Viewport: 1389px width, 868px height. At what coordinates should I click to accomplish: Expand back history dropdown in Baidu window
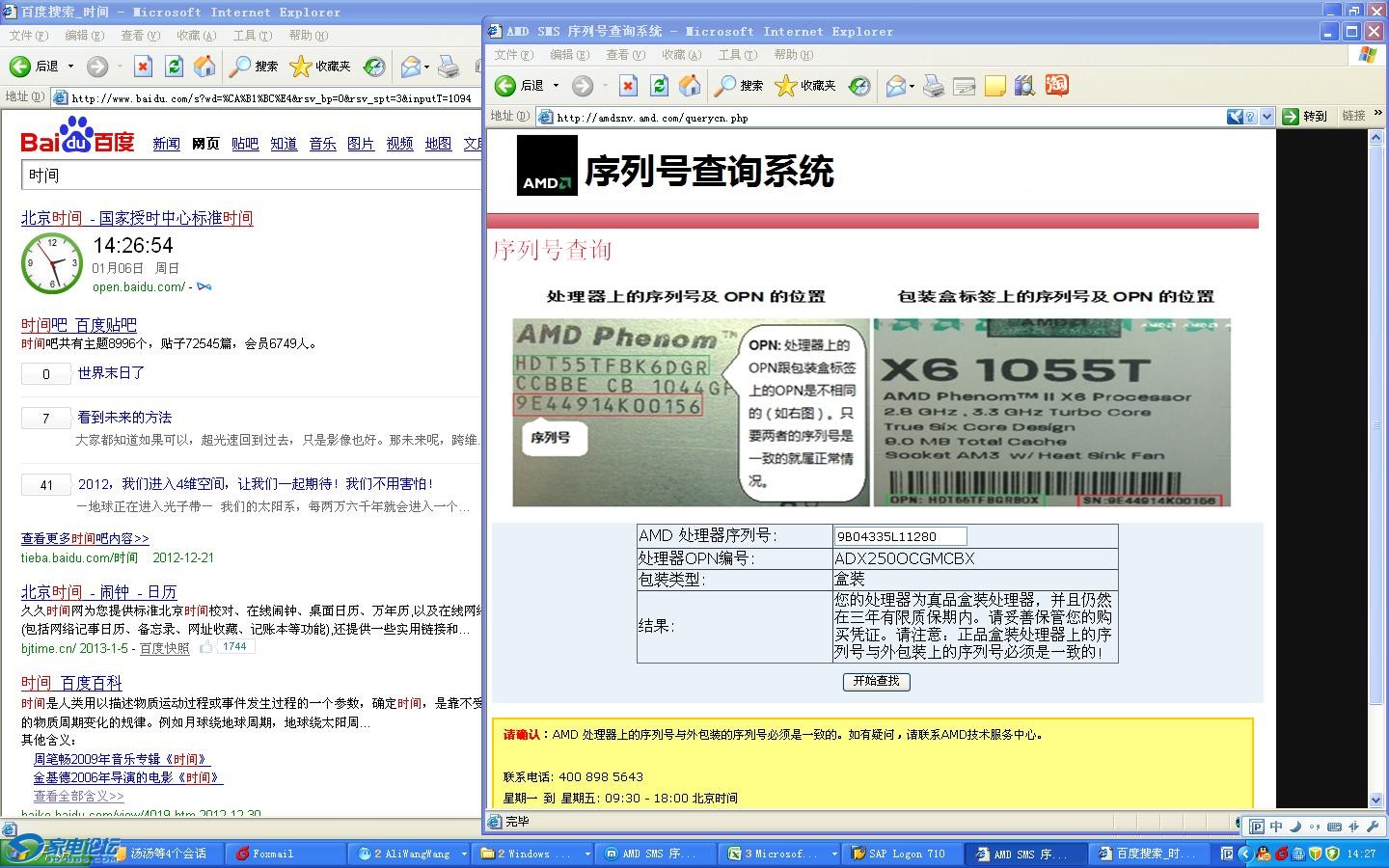70,66
